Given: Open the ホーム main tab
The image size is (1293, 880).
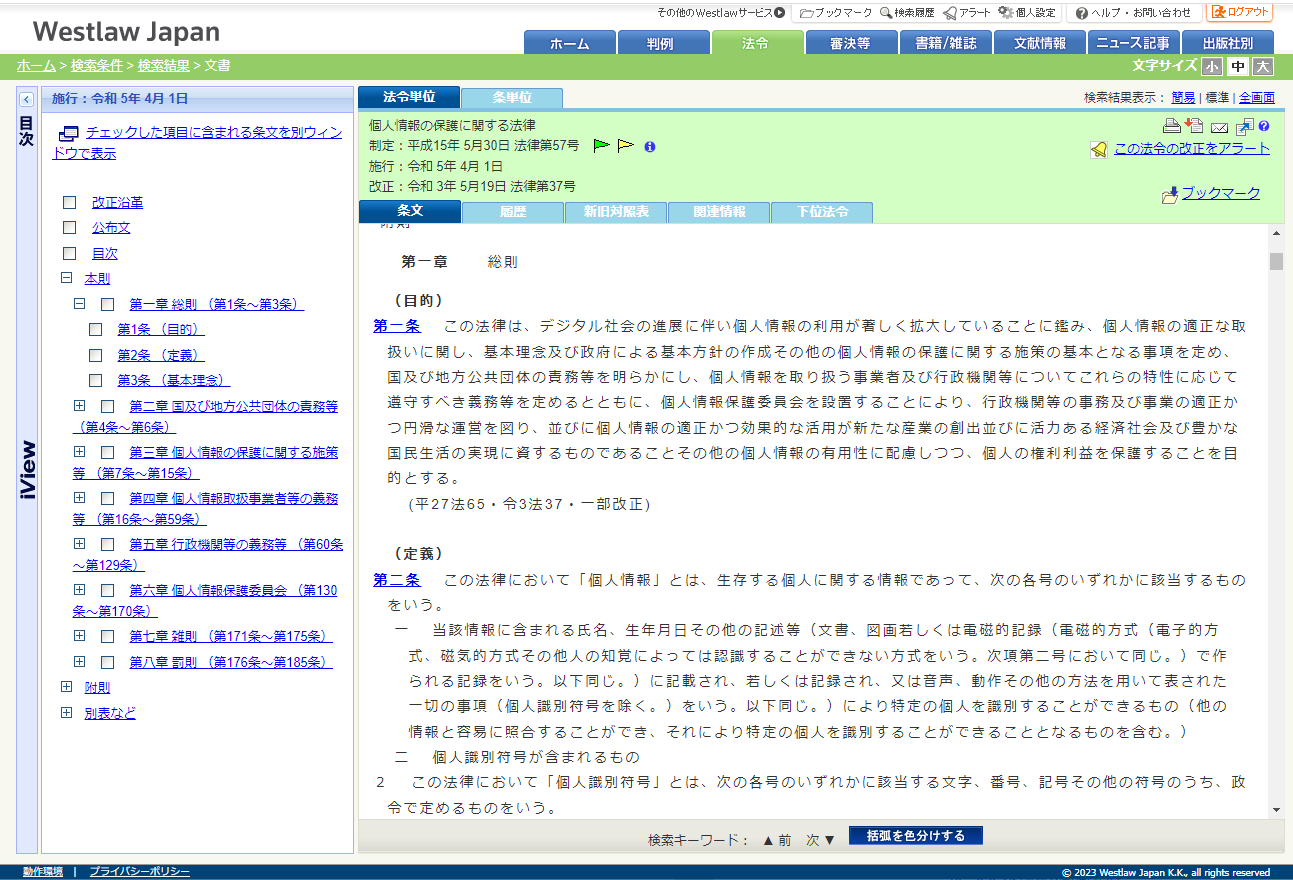Looking at the screenshot, I should pos(569,43).
